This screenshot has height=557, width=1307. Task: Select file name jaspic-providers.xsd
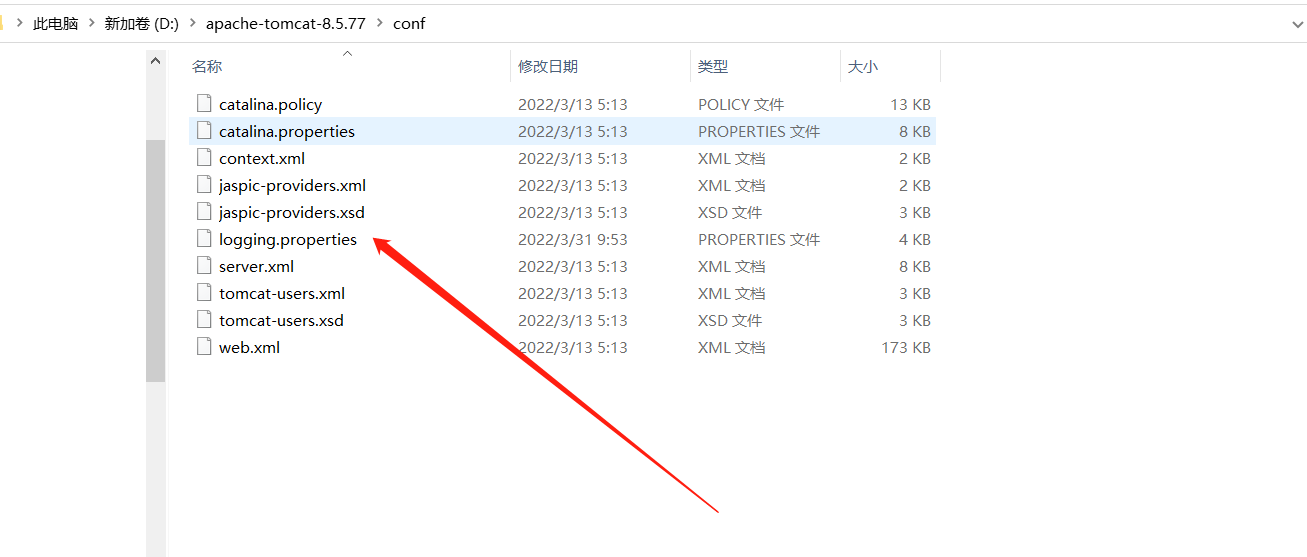(x=292, y=212)
